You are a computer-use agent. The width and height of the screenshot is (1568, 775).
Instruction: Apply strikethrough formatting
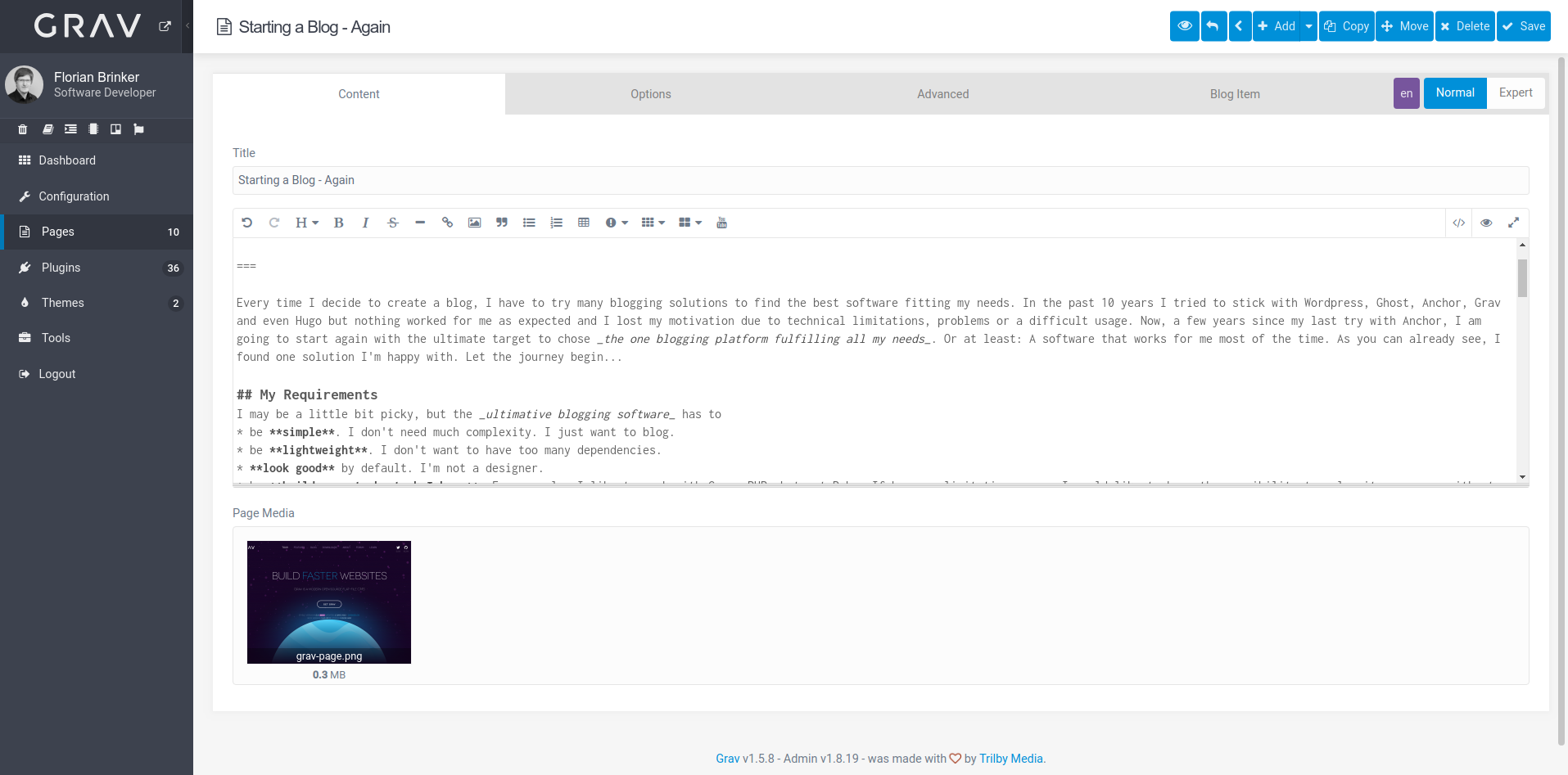pyautogui.click(x=393, y=223)
